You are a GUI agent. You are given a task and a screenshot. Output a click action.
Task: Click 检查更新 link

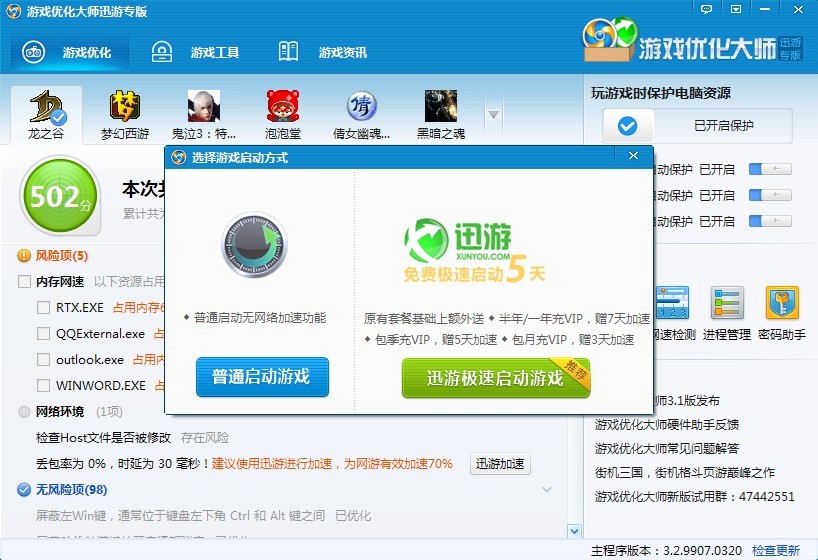tap(776, 551)
